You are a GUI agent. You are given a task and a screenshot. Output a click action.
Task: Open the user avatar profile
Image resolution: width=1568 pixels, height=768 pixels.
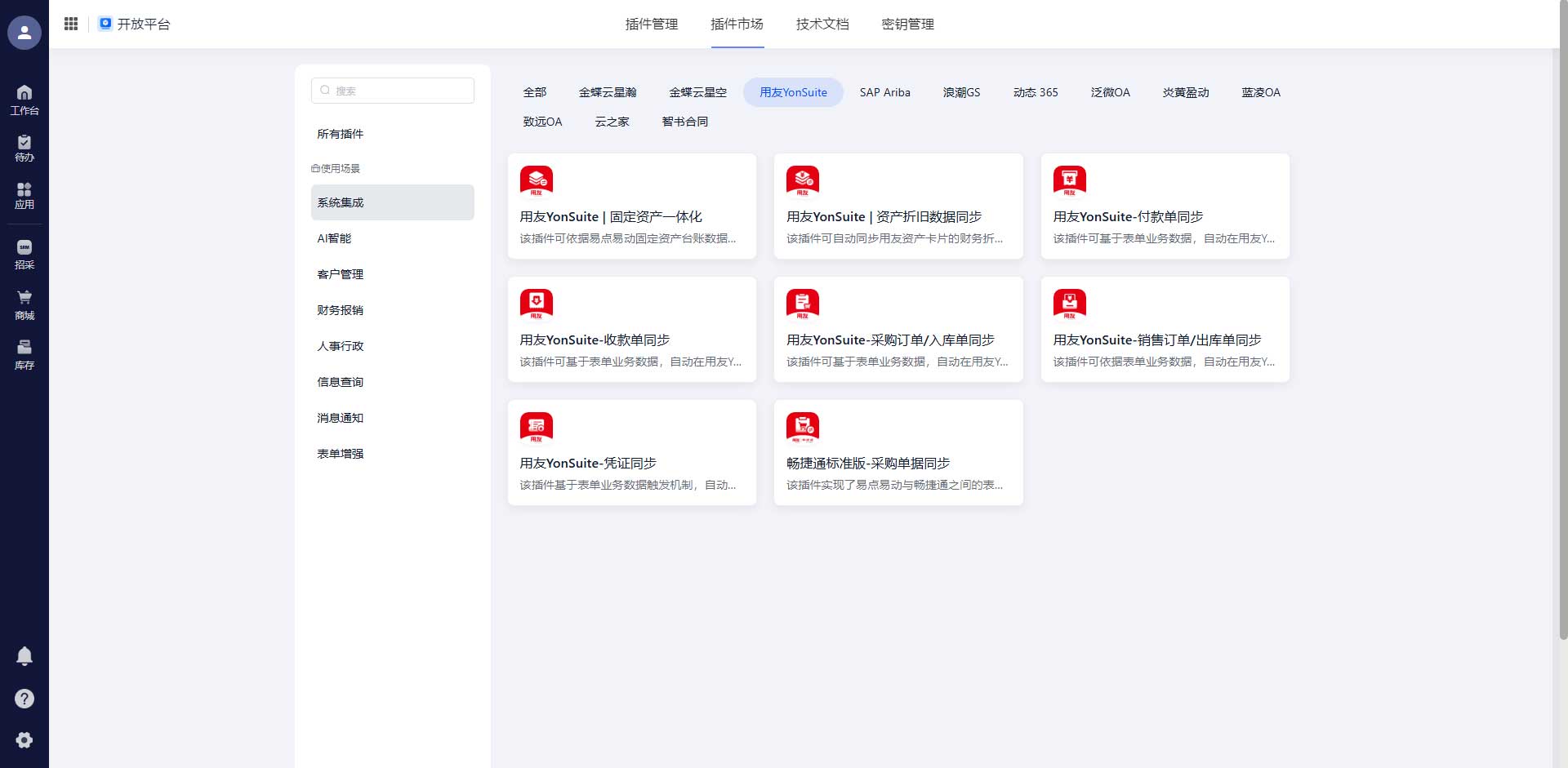pyautogui.click(x=24, y=33)
